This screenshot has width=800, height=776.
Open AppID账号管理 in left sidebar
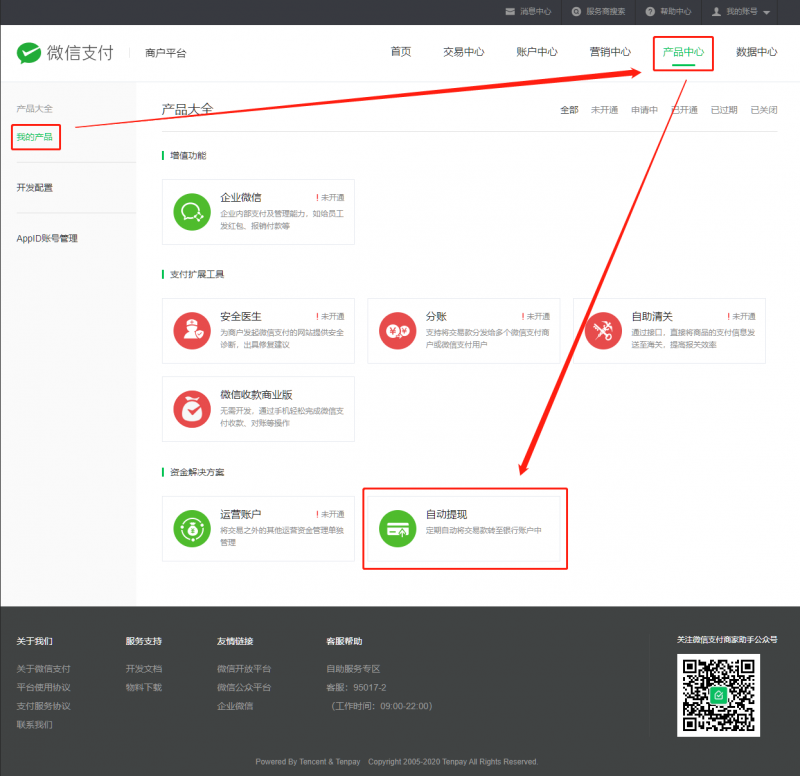click(x=47, y=238)
